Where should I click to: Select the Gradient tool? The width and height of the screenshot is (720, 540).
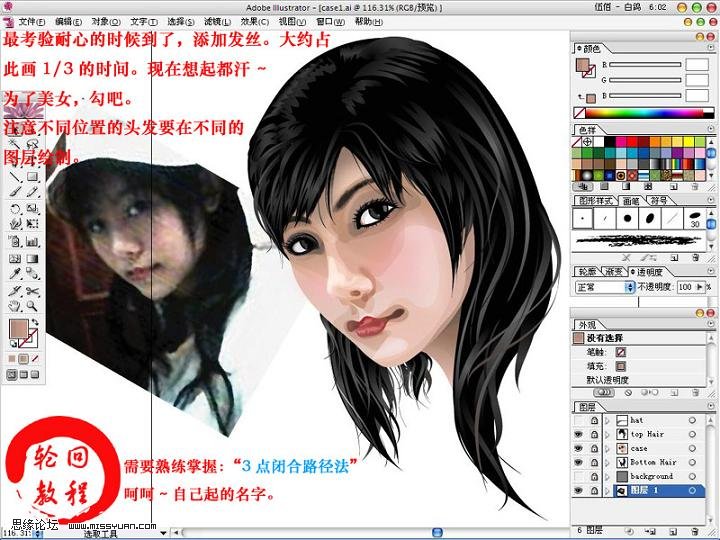[x=32, y=259]
